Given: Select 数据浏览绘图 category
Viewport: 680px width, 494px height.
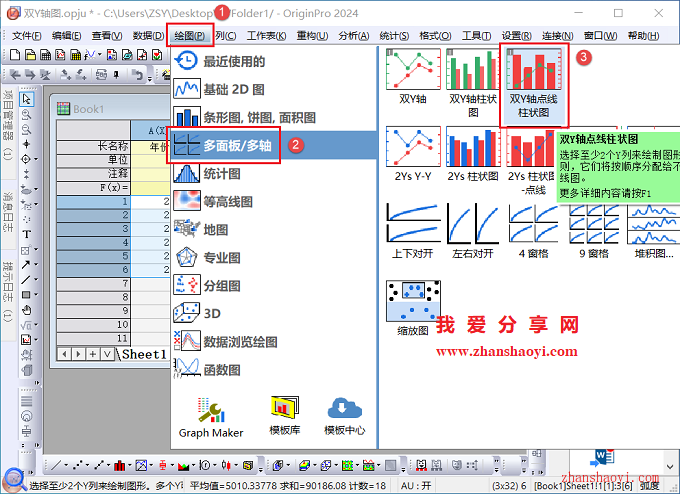Looking at the screenshot, I should pos(274,342).
